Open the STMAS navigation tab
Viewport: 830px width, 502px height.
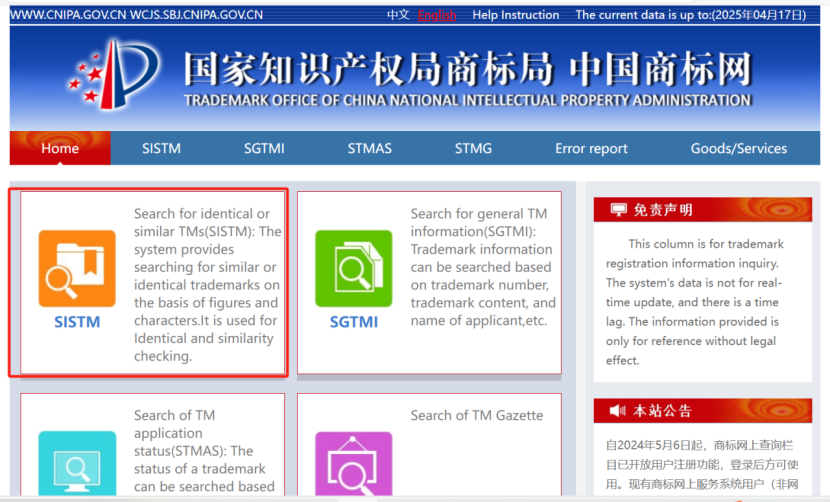click(369, 148)
